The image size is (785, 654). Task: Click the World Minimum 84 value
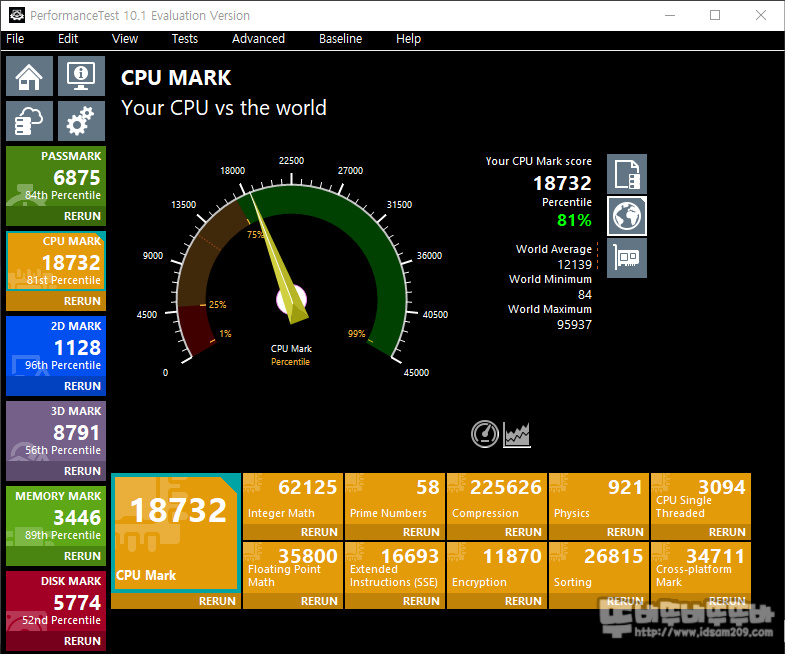pos(585,294)
